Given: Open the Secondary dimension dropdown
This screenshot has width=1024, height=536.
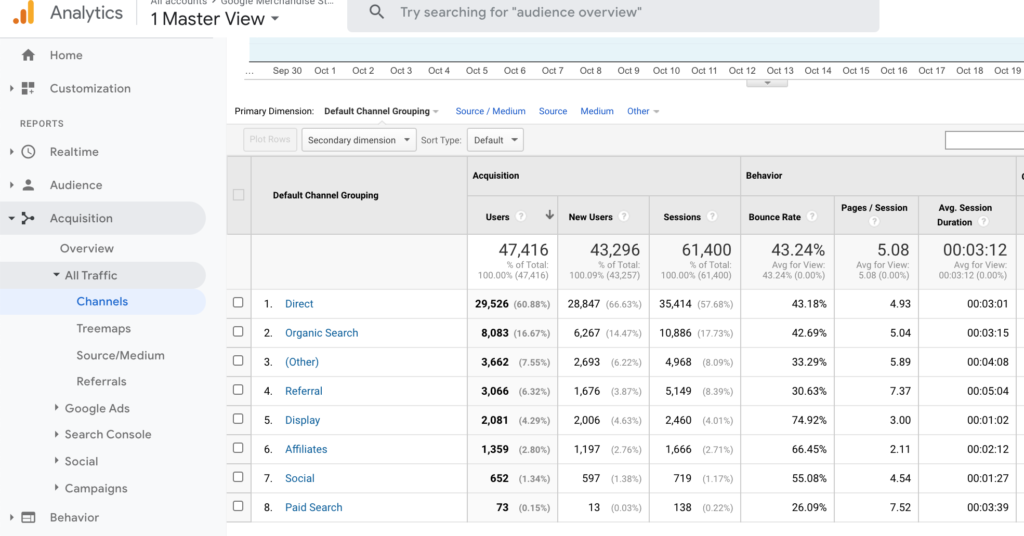Looking at the screenshot, I should click(x=358, y=140).
